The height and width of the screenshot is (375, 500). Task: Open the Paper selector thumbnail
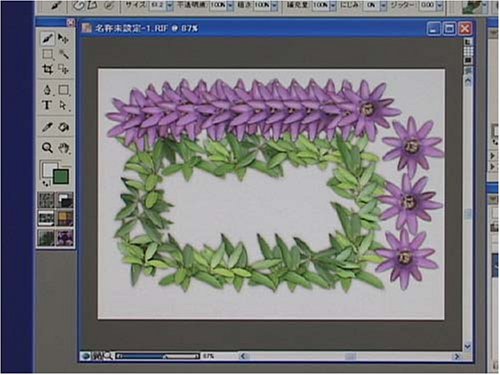(46, 199)
